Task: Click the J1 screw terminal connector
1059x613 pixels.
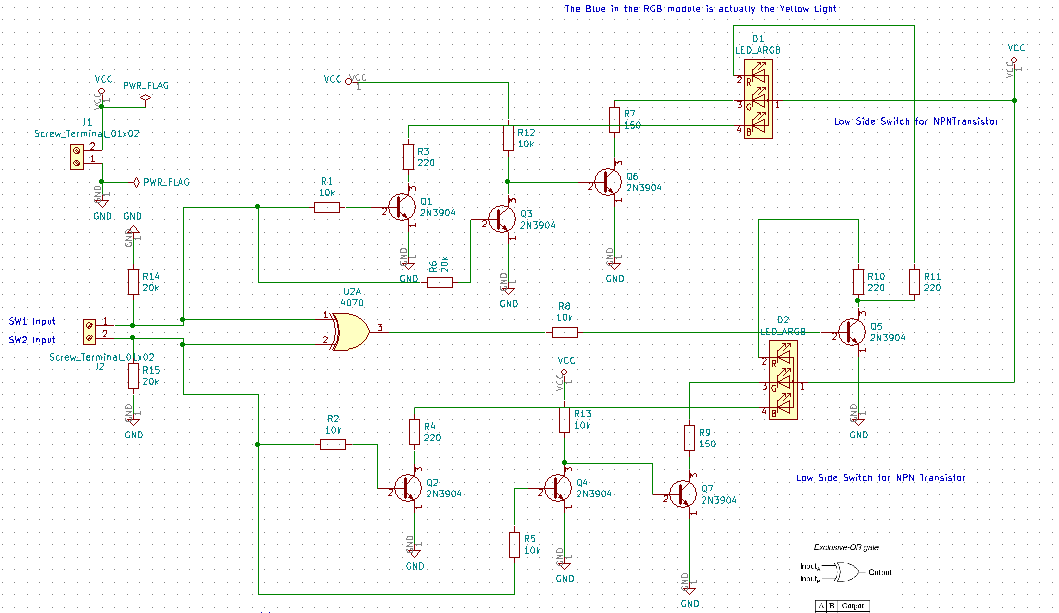Action: pos(76,155)
